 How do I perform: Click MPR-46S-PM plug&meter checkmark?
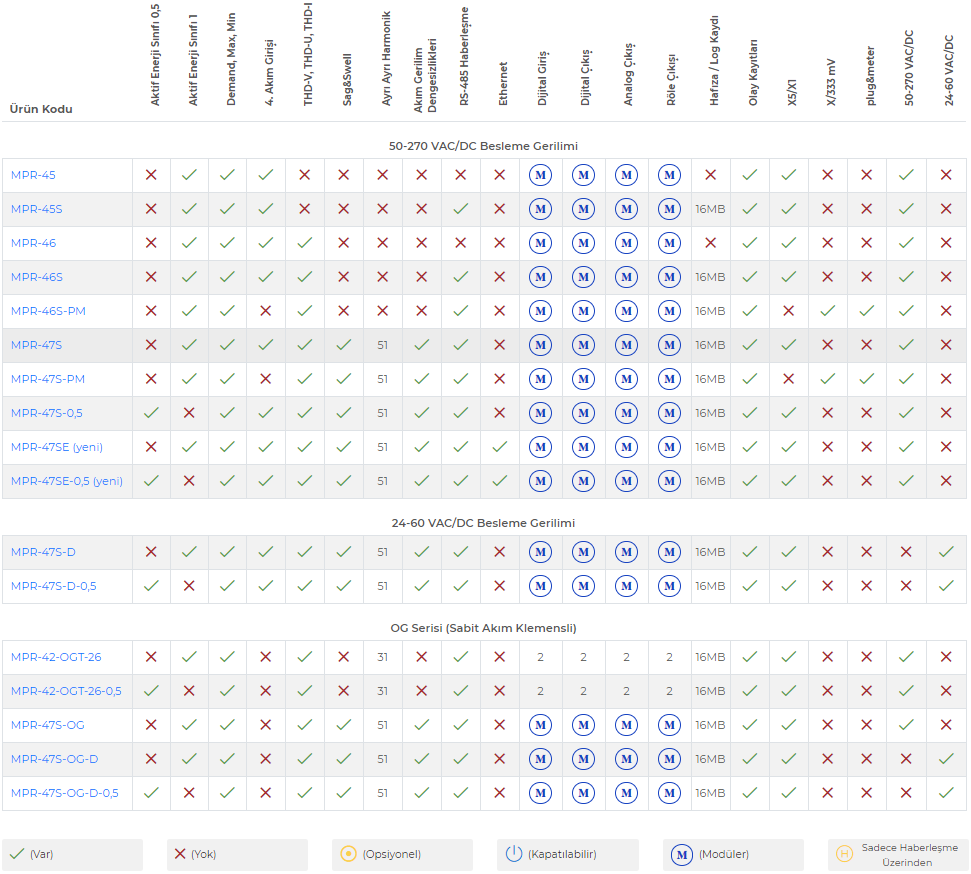(x=866, y=311)
